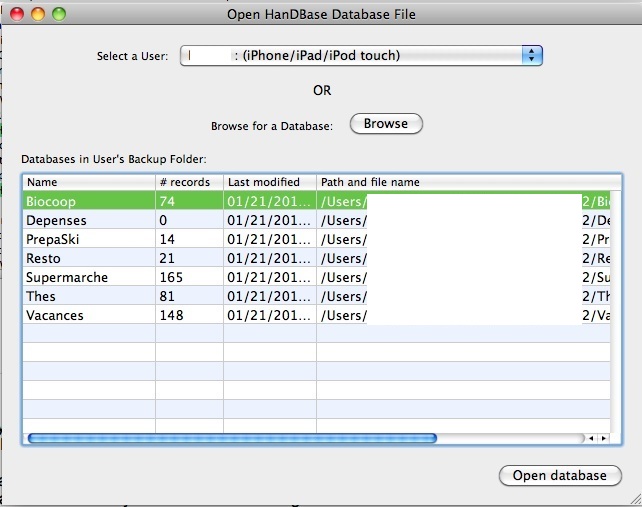This screenshot has width=642, height=507.
Task: Click the scroll left arrow
Action: point(591,438)
